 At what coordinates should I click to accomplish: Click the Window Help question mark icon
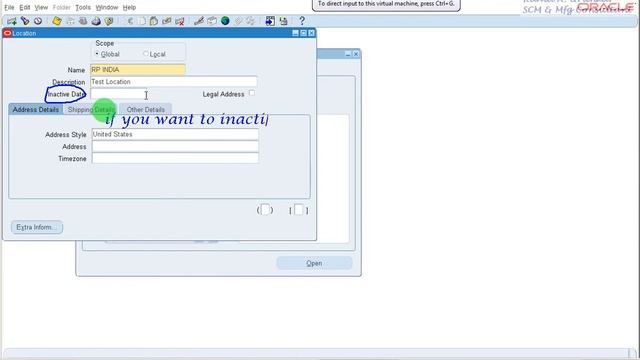coord(302,21)
